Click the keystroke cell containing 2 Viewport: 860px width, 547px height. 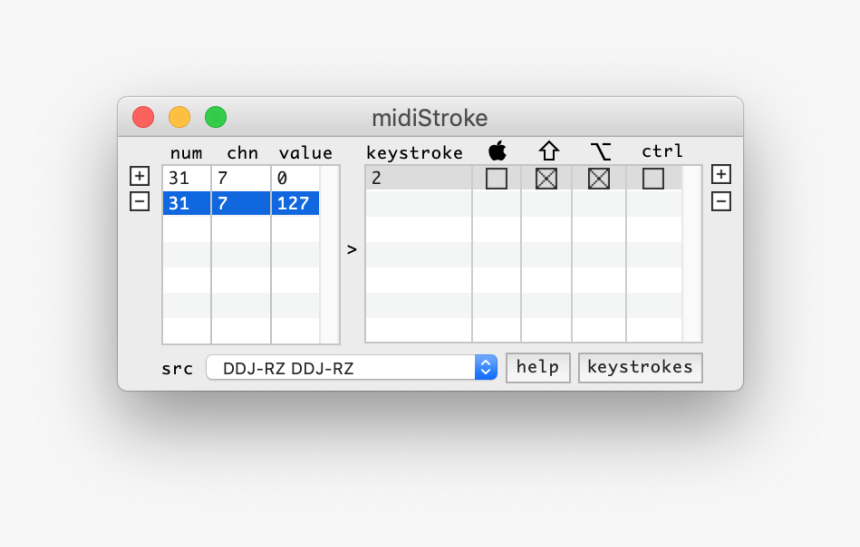point(418,178)
